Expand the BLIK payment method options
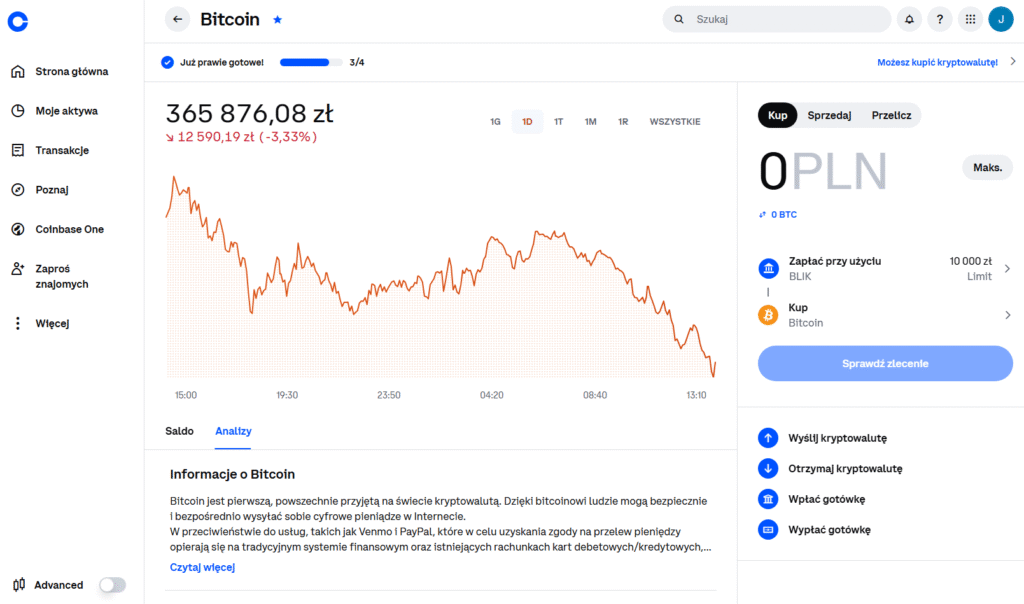Image resolution: width=1024 pixels, height=604 pixels. pyautogui.click(x=1007, y=268)
